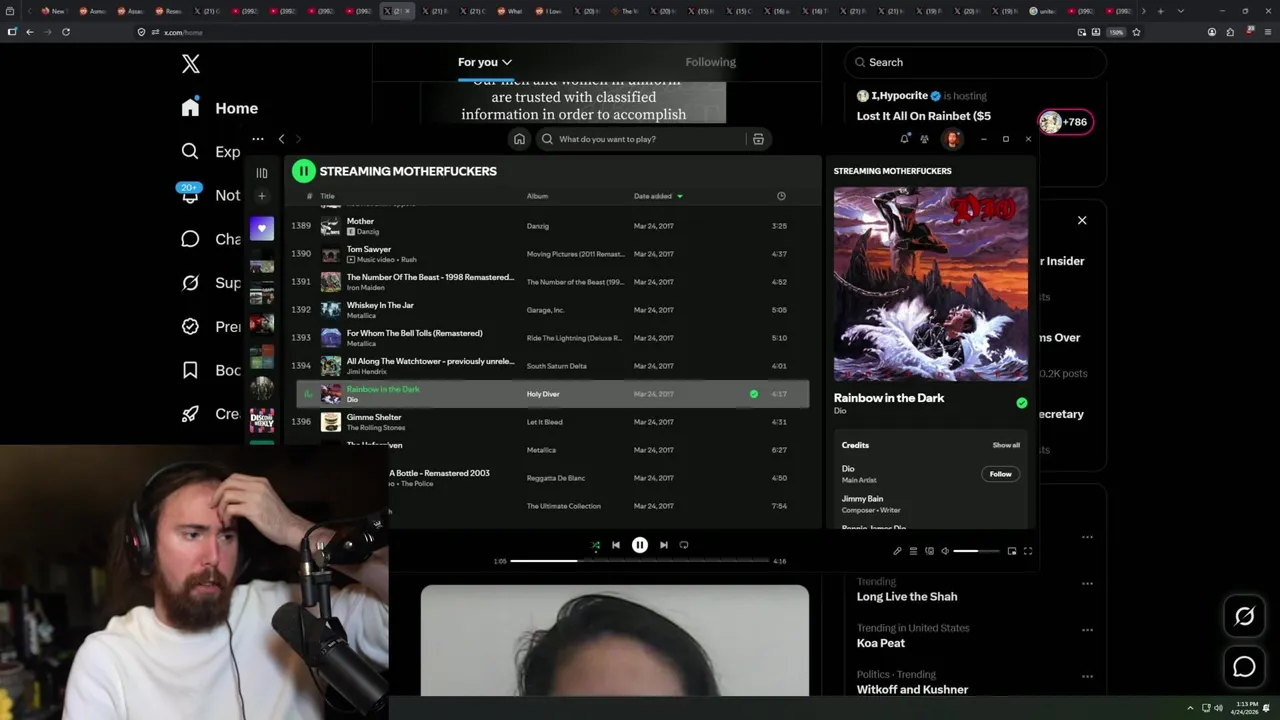Sort playlist by Title column
1280x720 pixels.
(327, 196)
